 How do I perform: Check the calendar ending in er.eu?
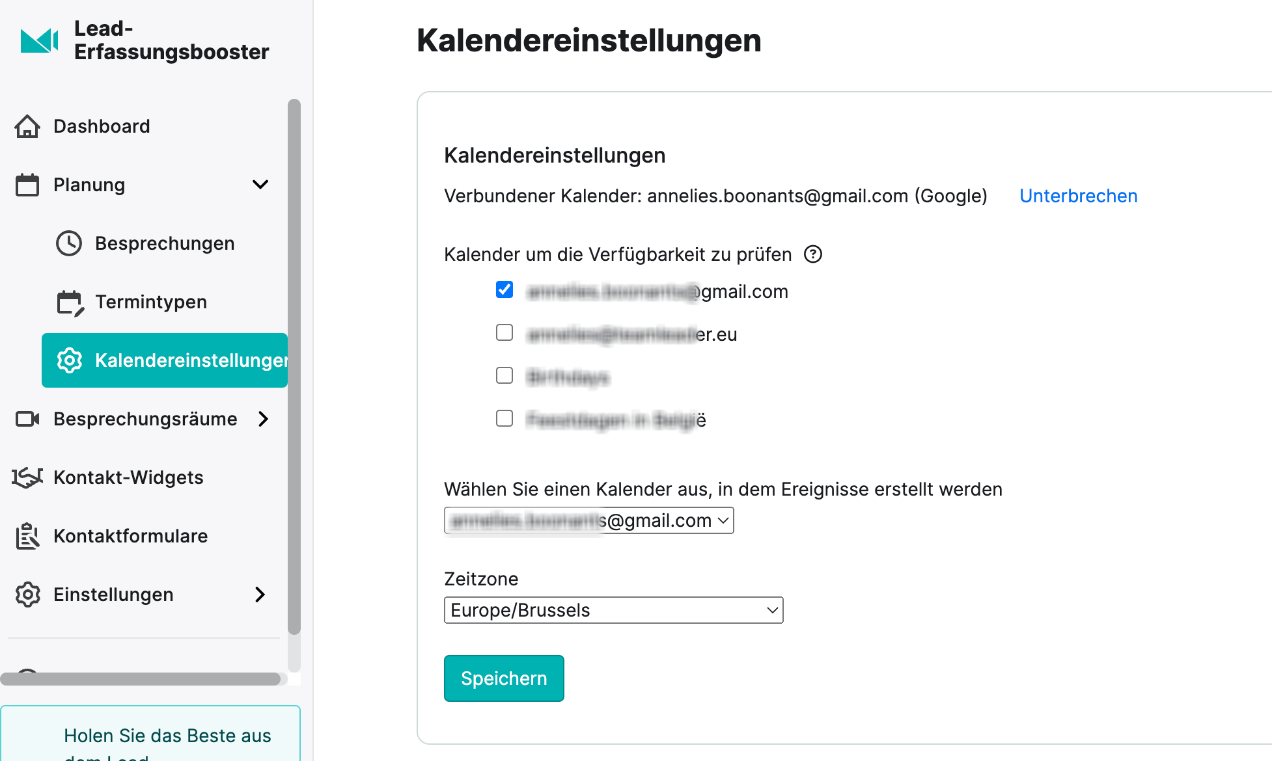(x=504, y=333)
